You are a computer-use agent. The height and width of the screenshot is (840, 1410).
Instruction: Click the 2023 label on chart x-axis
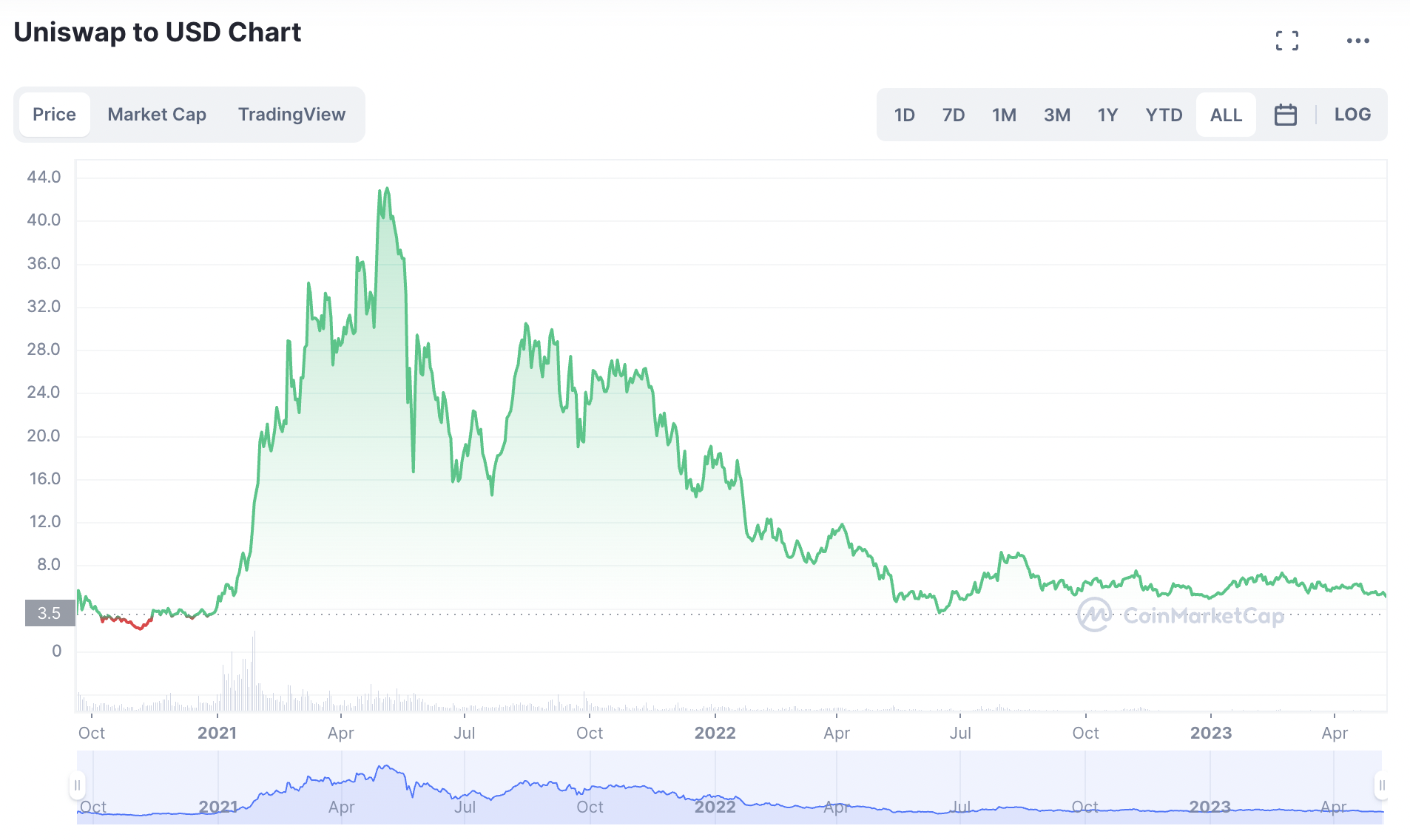point(1210,733)
